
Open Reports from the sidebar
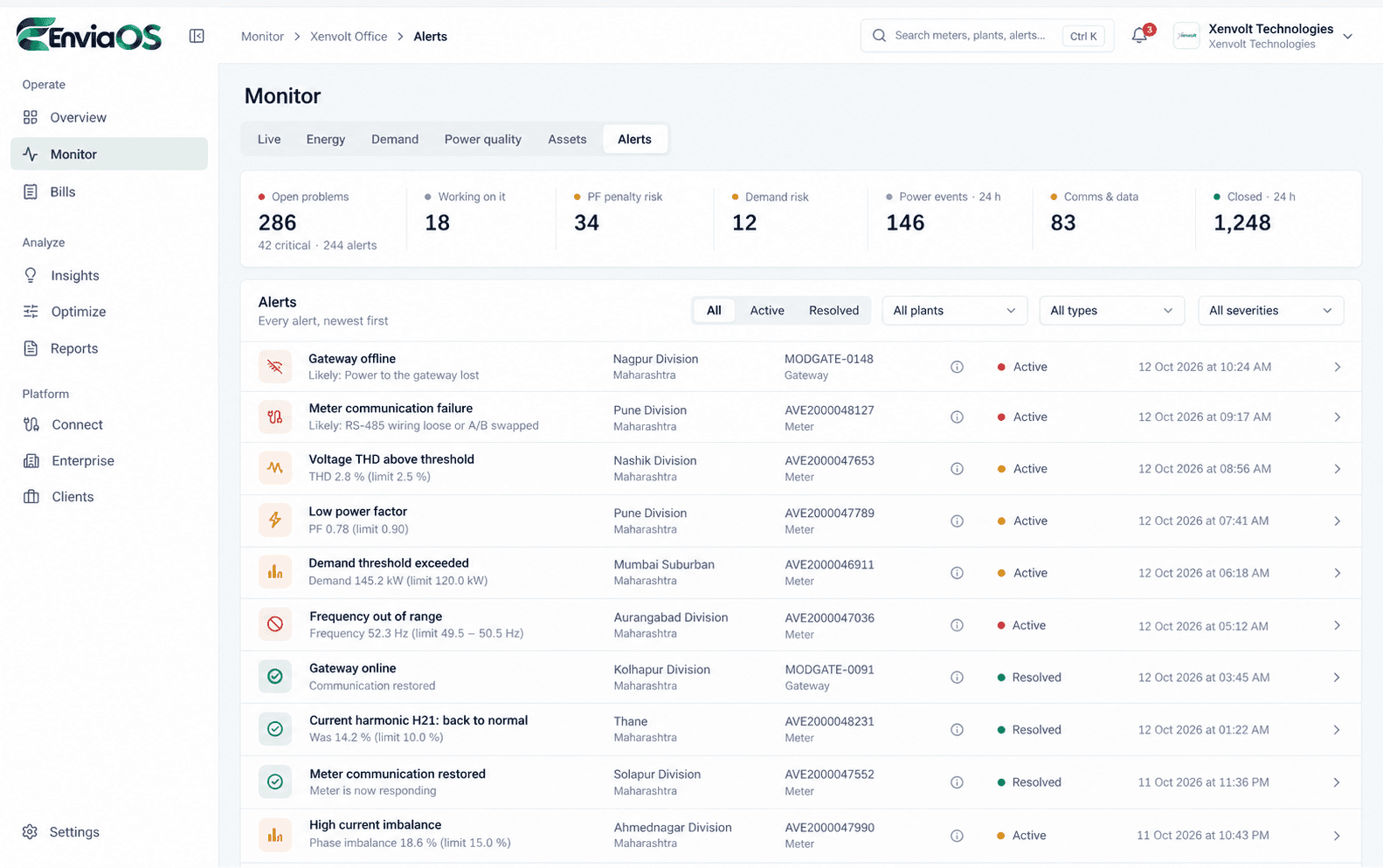tap(109, 348)
